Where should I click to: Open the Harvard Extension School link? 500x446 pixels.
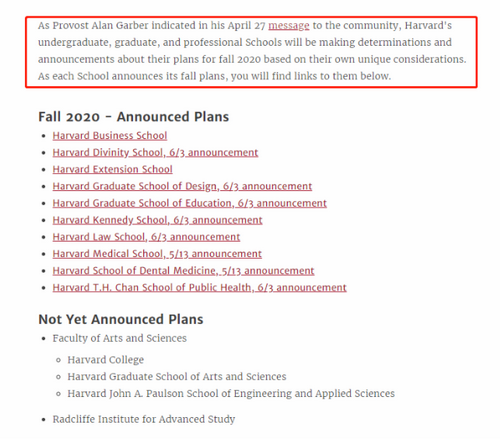click(112, 169)
